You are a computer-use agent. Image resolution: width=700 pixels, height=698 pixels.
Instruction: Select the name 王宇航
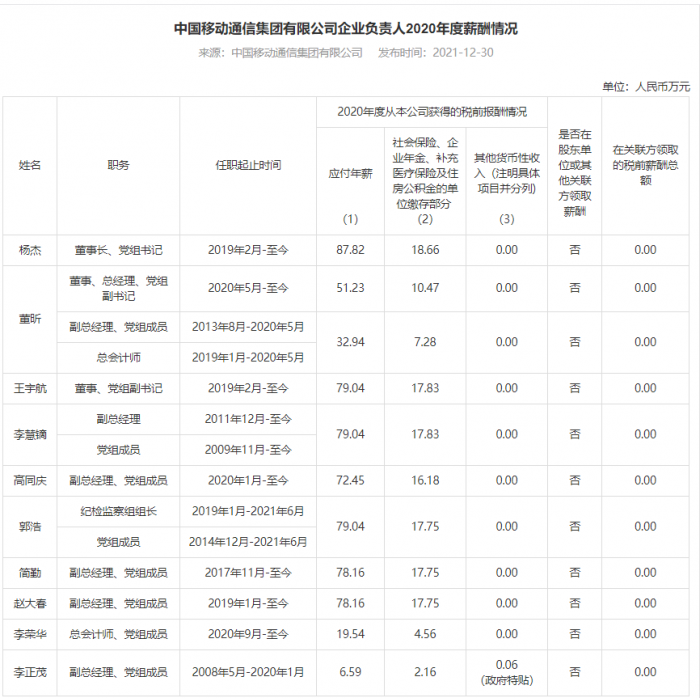coord(30,388)
